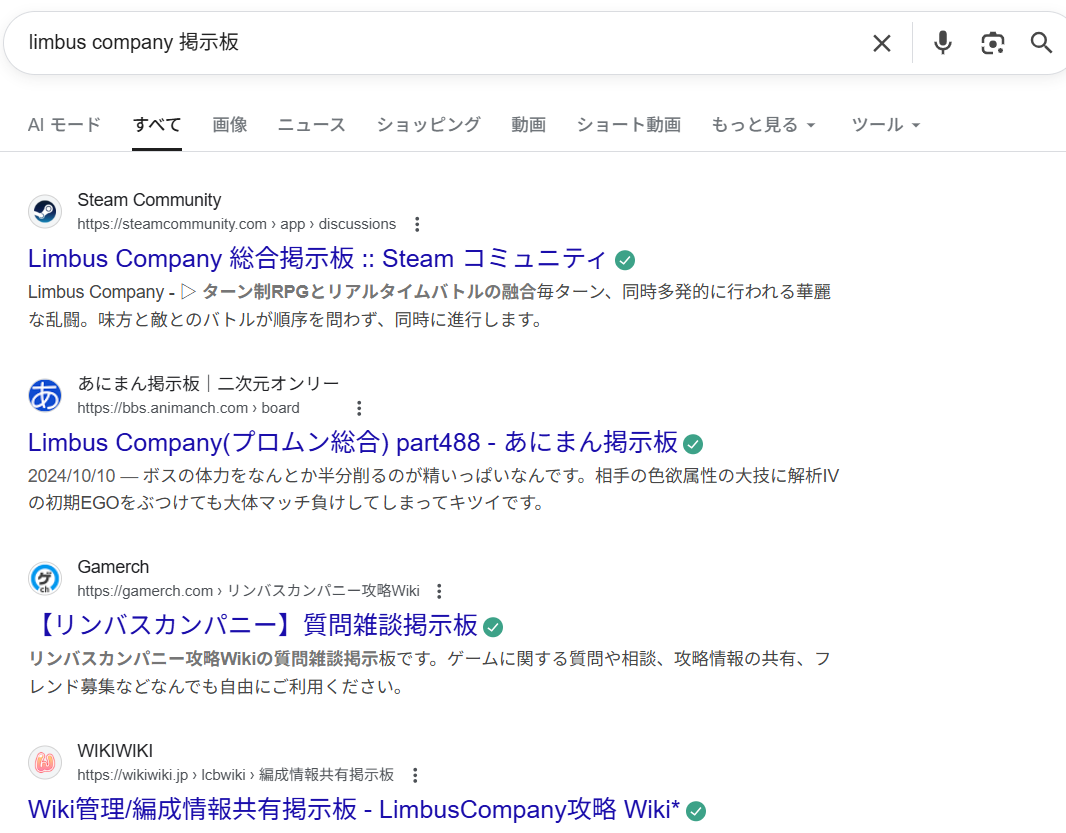The image size is (1066, 833).
Task: Expand the ツール dropdown
Action: tap(885, 125)
